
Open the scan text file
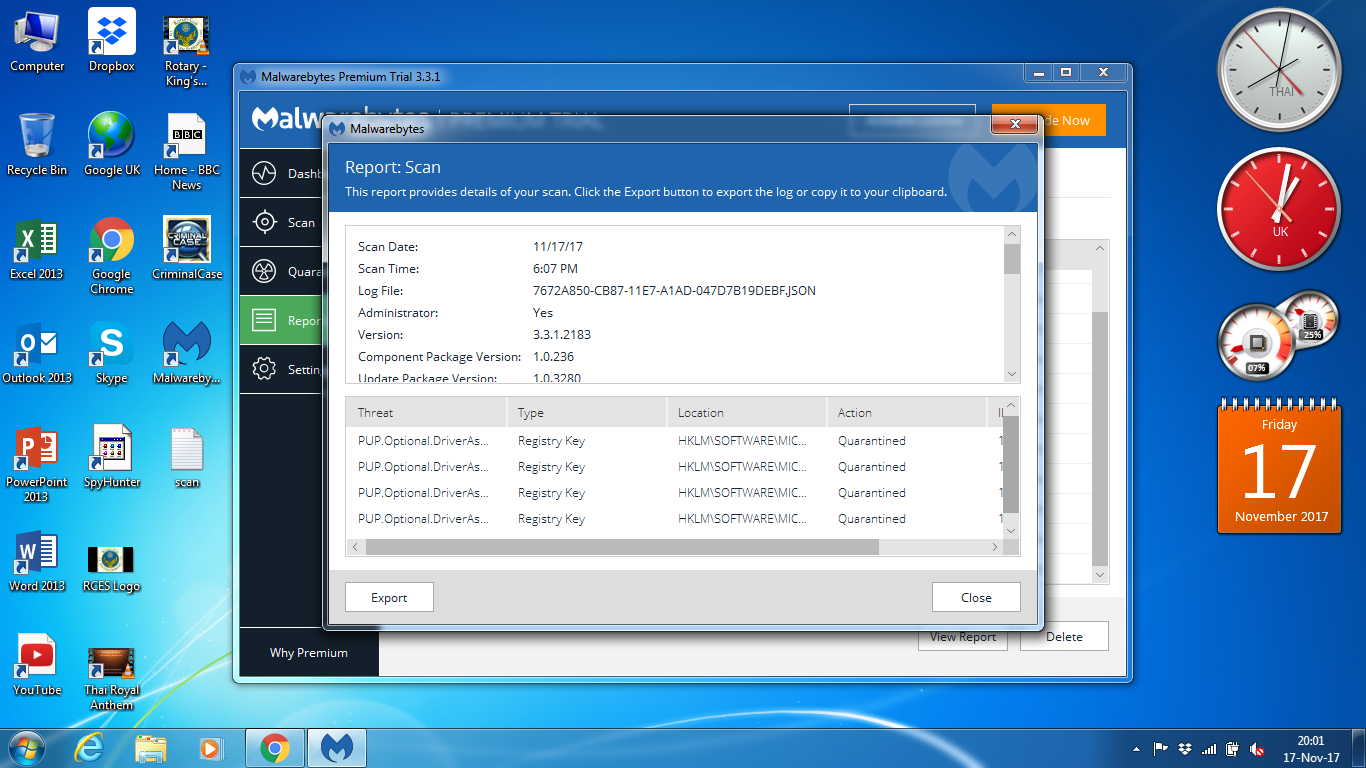tap(186, 456)
